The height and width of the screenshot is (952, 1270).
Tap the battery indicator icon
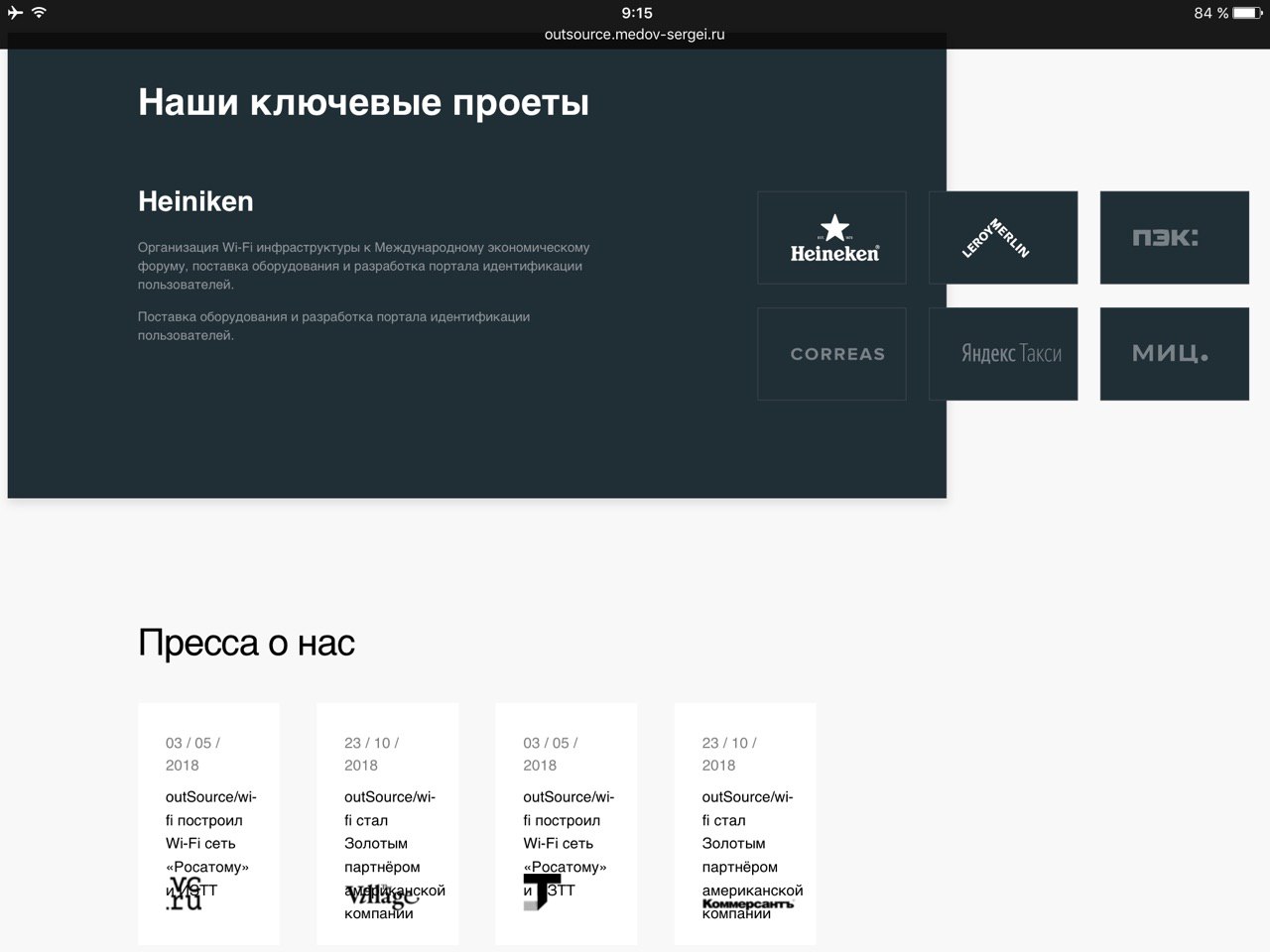point(1248,13)
